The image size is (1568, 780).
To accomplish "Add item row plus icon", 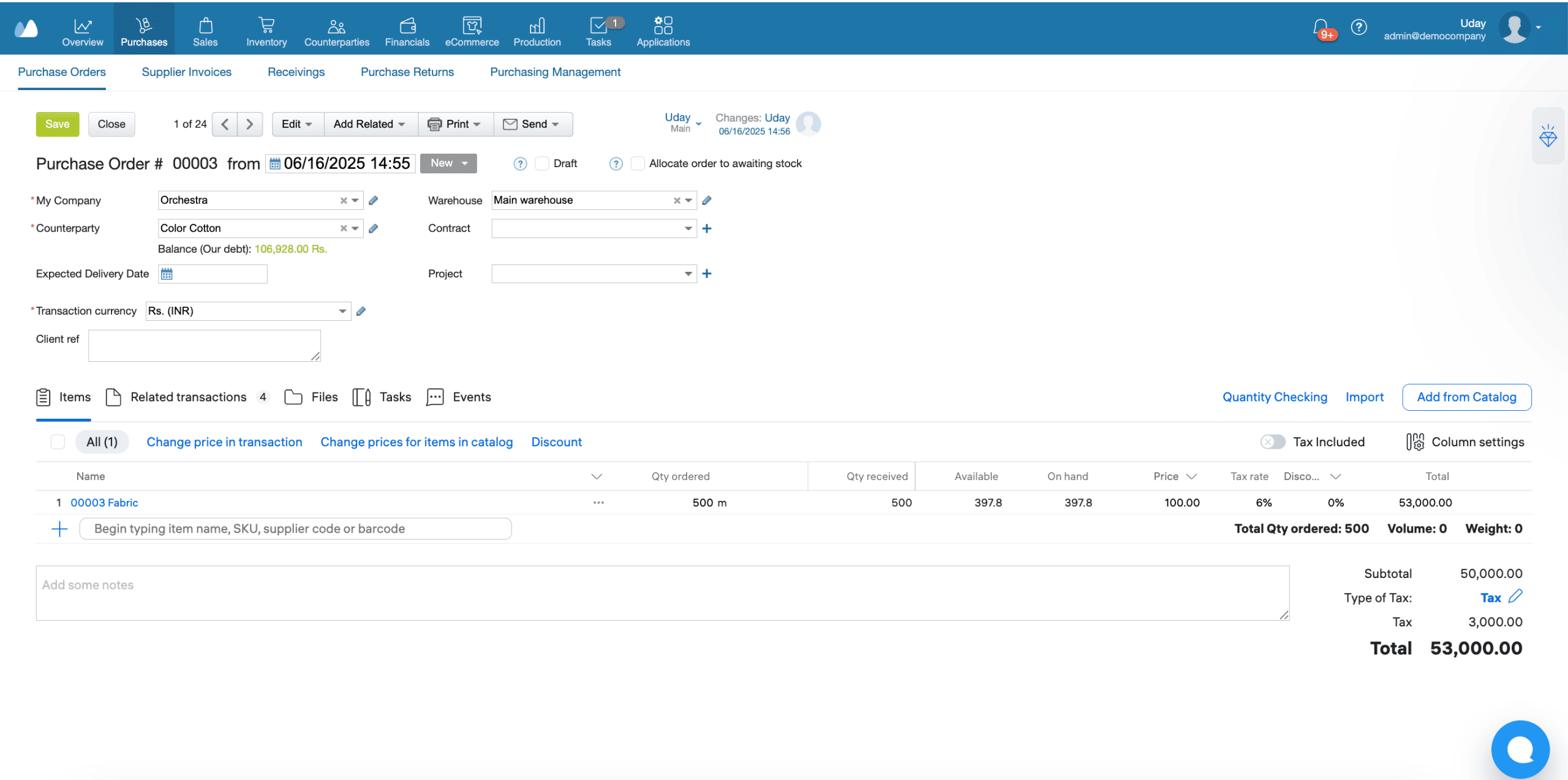I will (59, 529).
